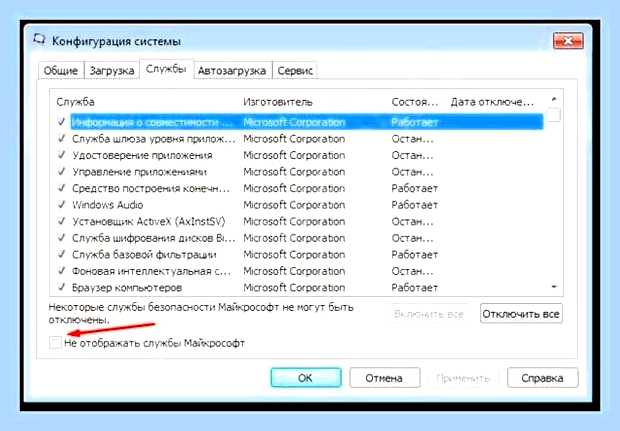
Task: Uncheck the Windows Audio service
Action: point(62,205)
